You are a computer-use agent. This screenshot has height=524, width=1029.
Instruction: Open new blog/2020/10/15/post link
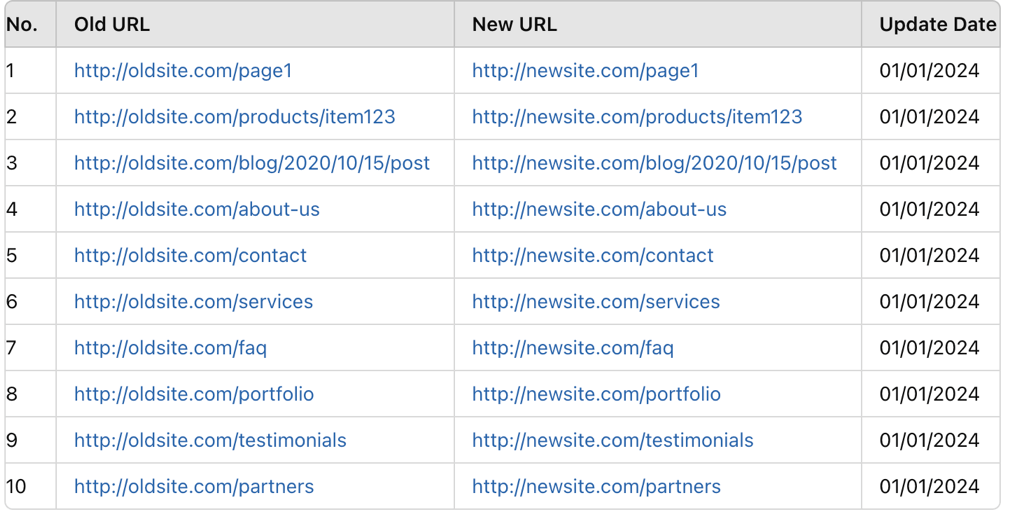[654, 163]
